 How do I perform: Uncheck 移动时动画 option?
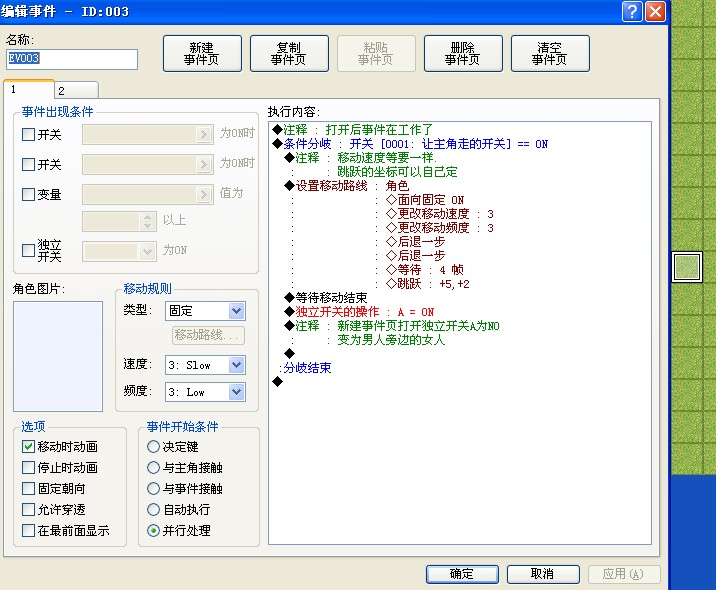(x=28, y=447)
